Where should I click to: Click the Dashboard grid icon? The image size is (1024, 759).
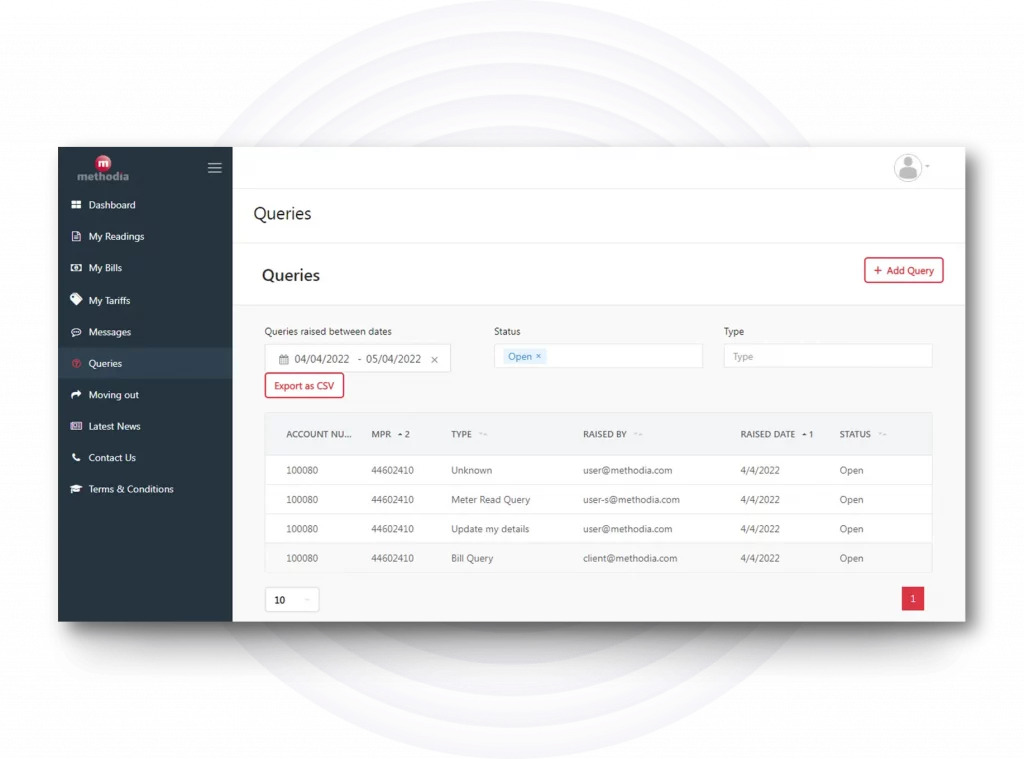point(76,205)
